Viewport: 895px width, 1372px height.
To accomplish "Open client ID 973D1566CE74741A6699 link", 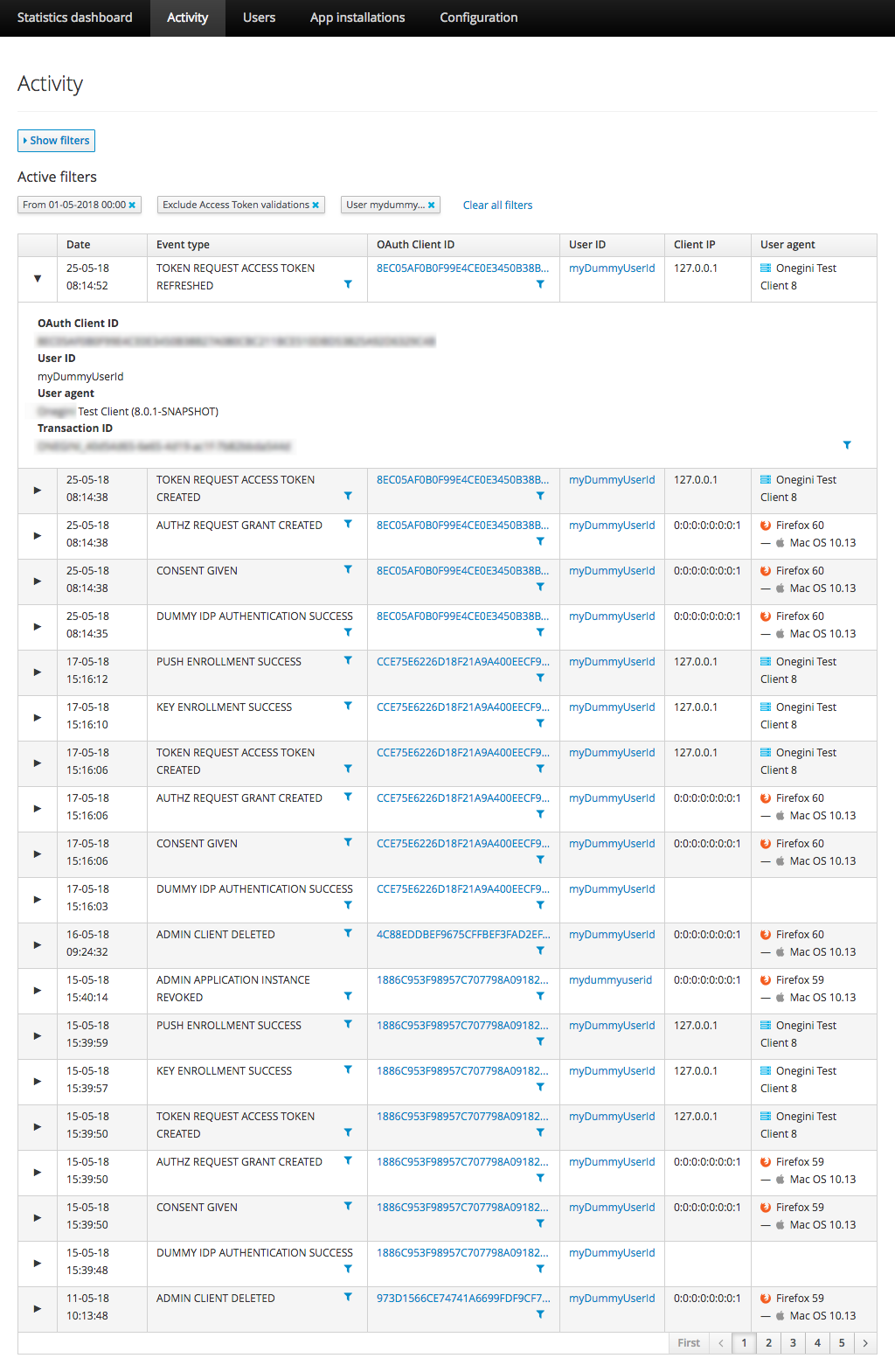I will tap(463, 1298).
